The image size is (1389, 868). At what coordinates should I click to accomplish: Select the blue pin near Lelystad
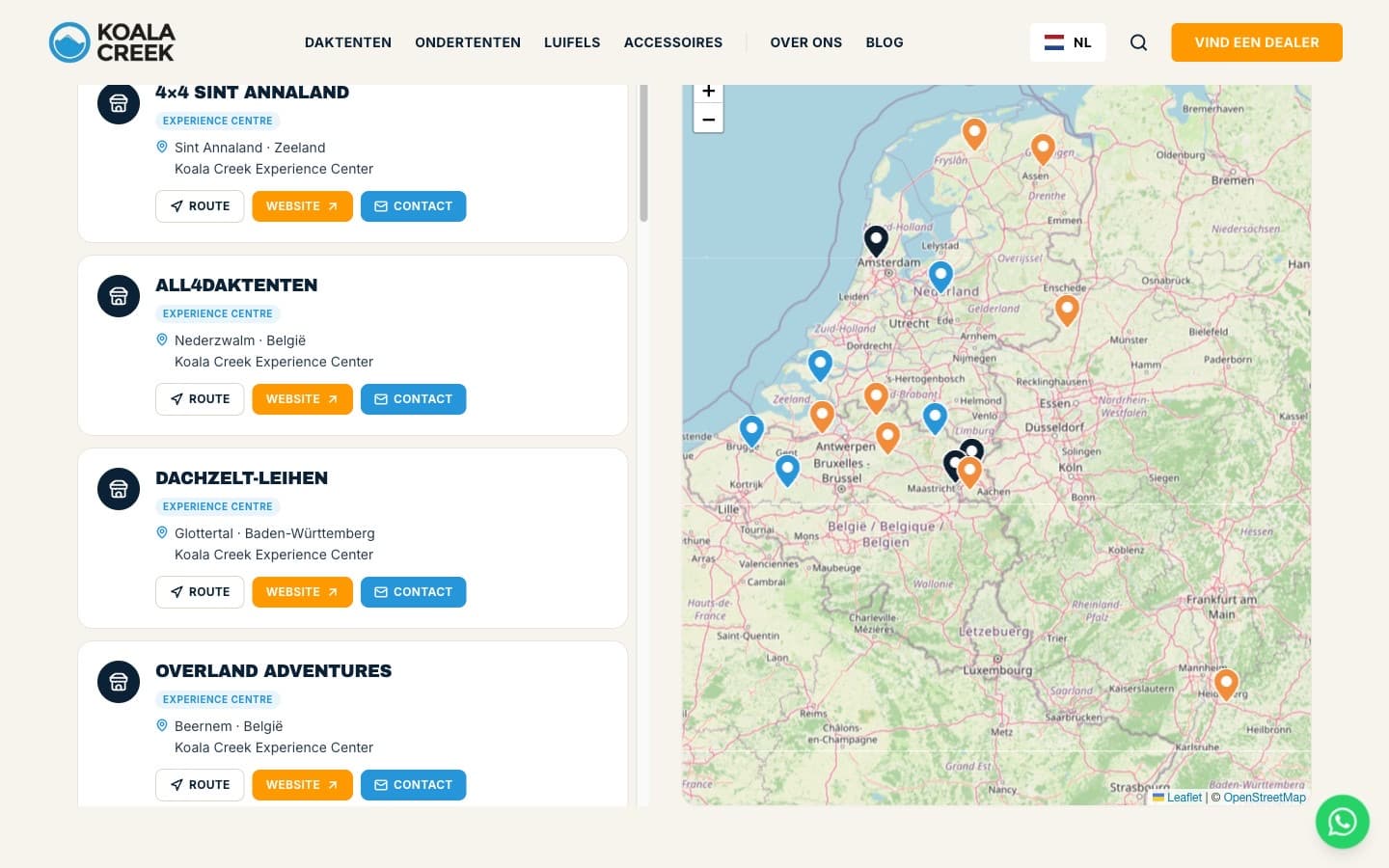[940, 277]
